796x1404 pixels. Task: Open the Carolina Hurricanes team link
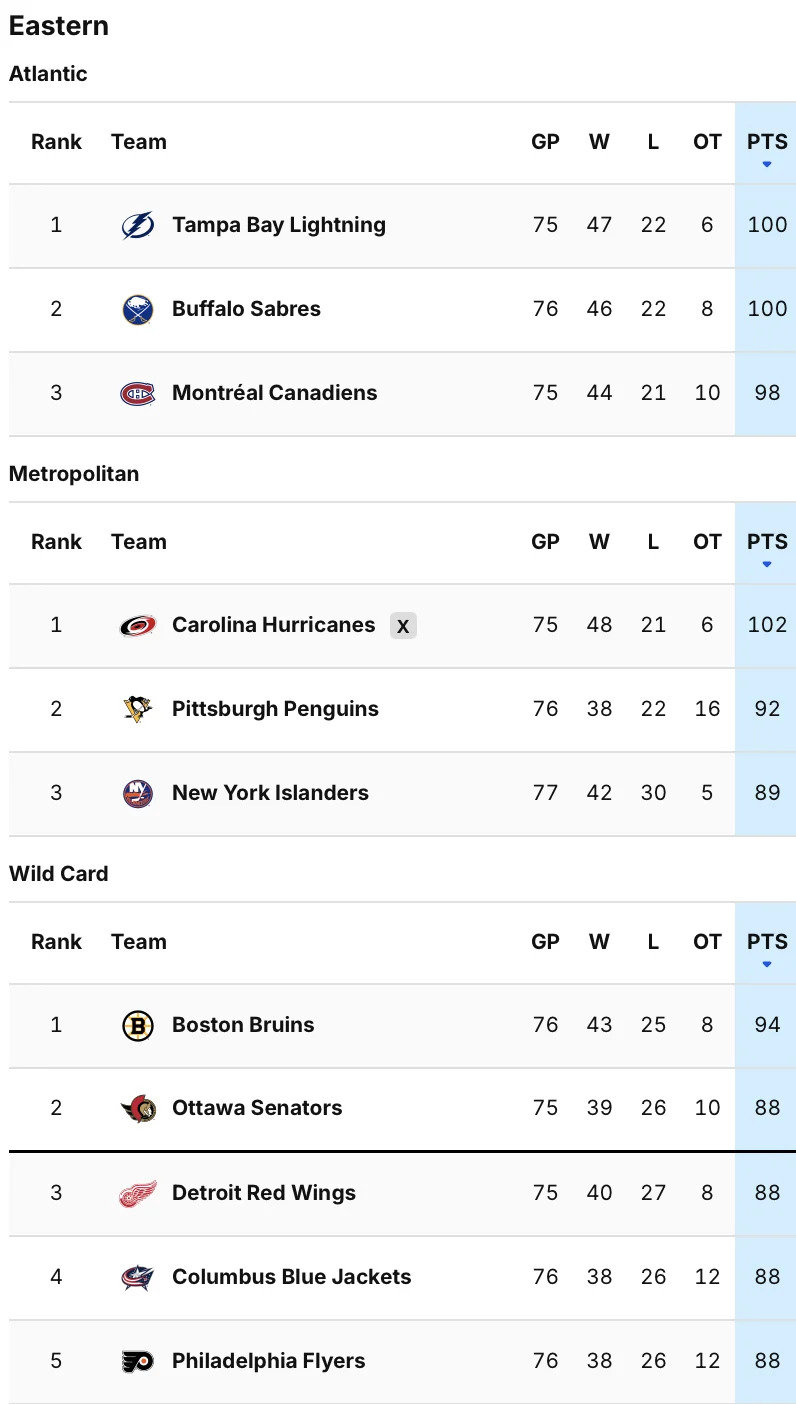point(273,625)
